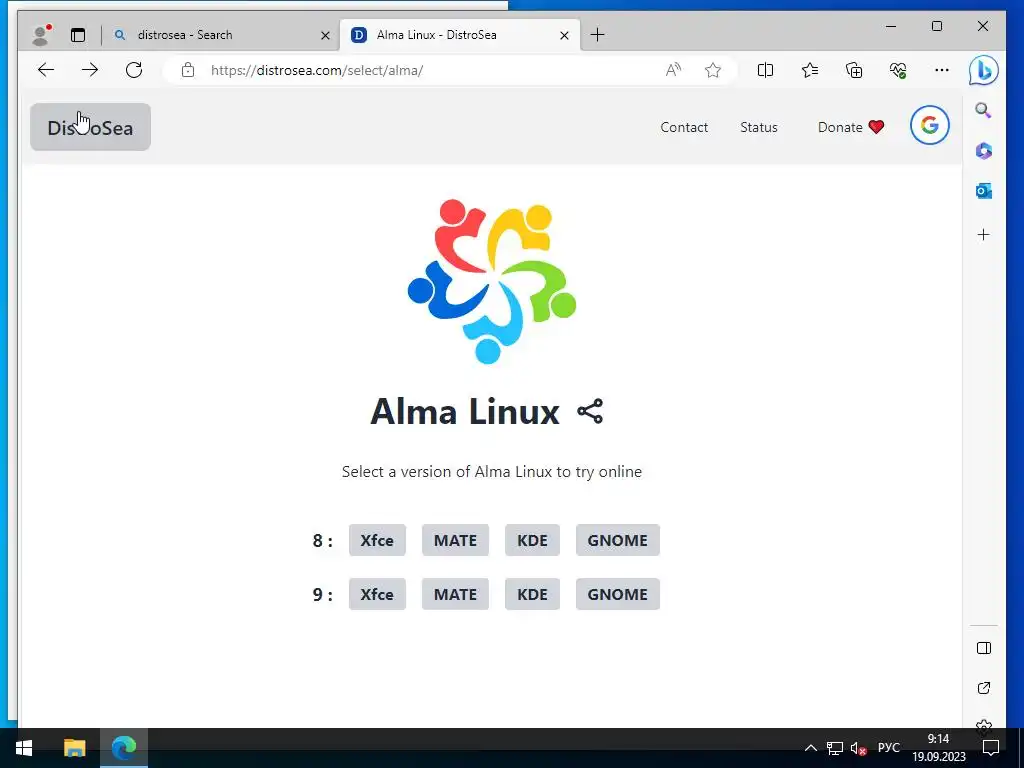Toggle sidebar visibility icon at bottom
The width and height of the screenshot is (1024, 768).
click(984, 648)
